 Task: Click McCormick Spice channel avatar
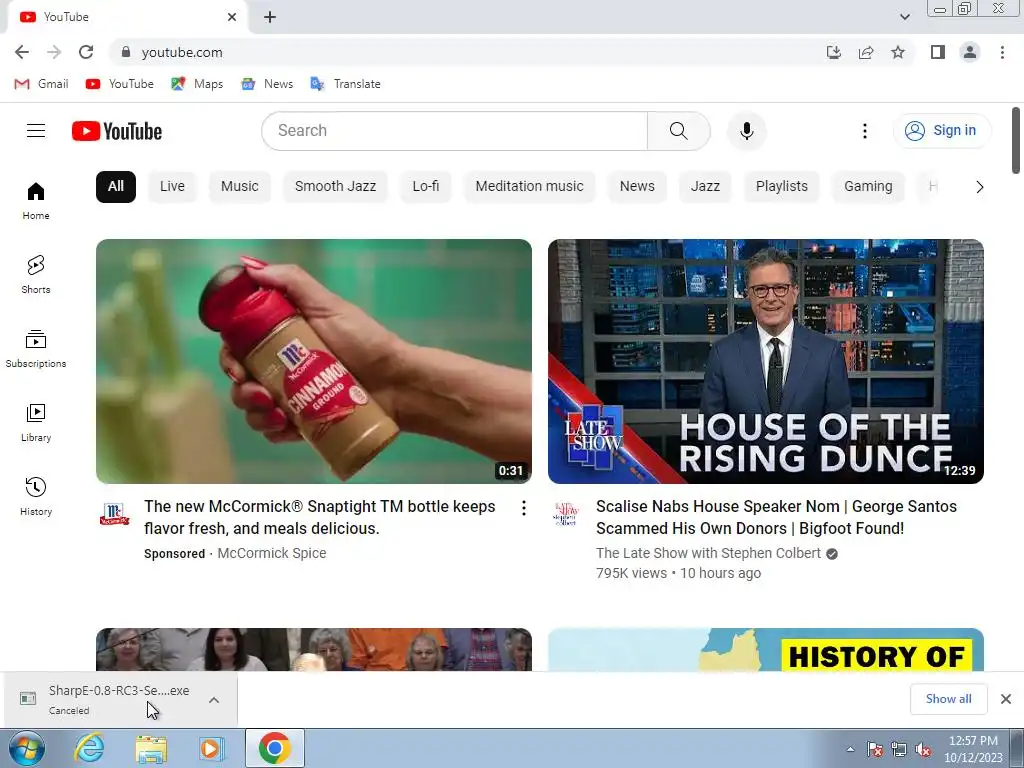click(x=114, y=514)
